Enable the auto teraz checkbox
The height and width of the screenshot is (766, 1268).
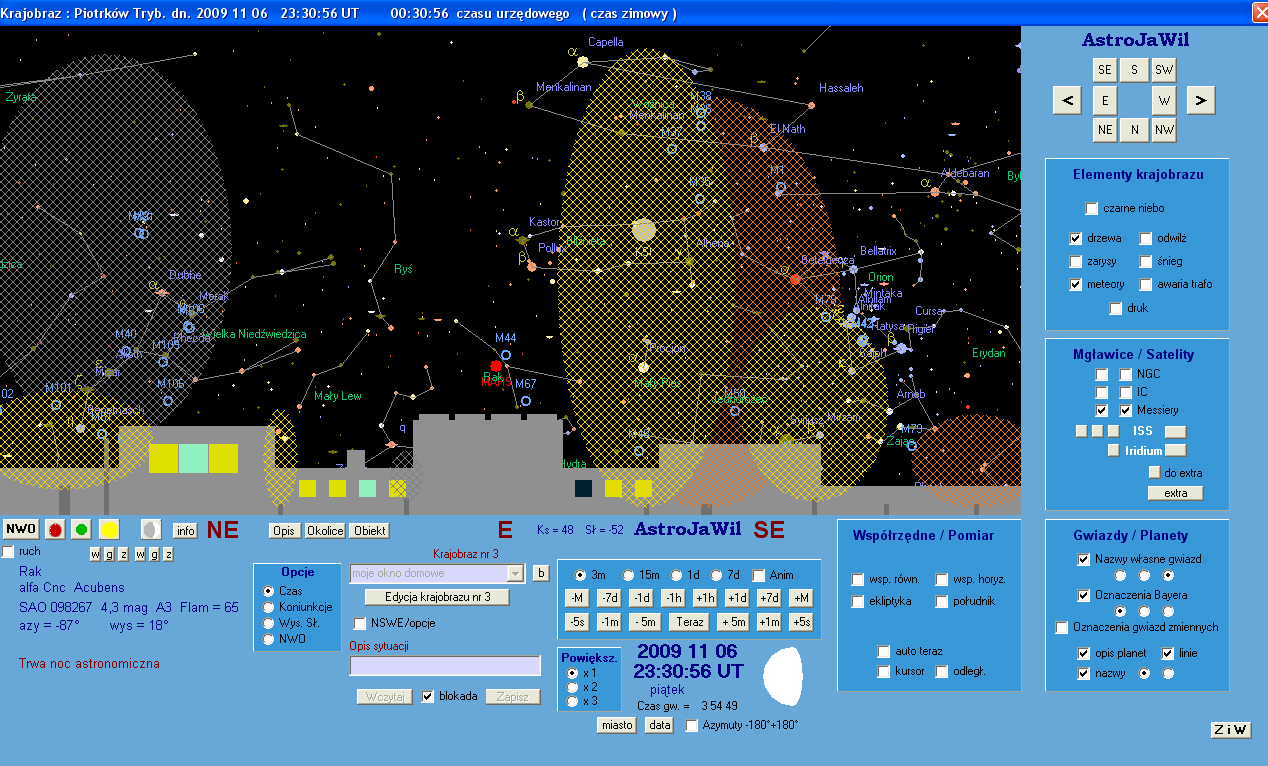click(884, 652)
